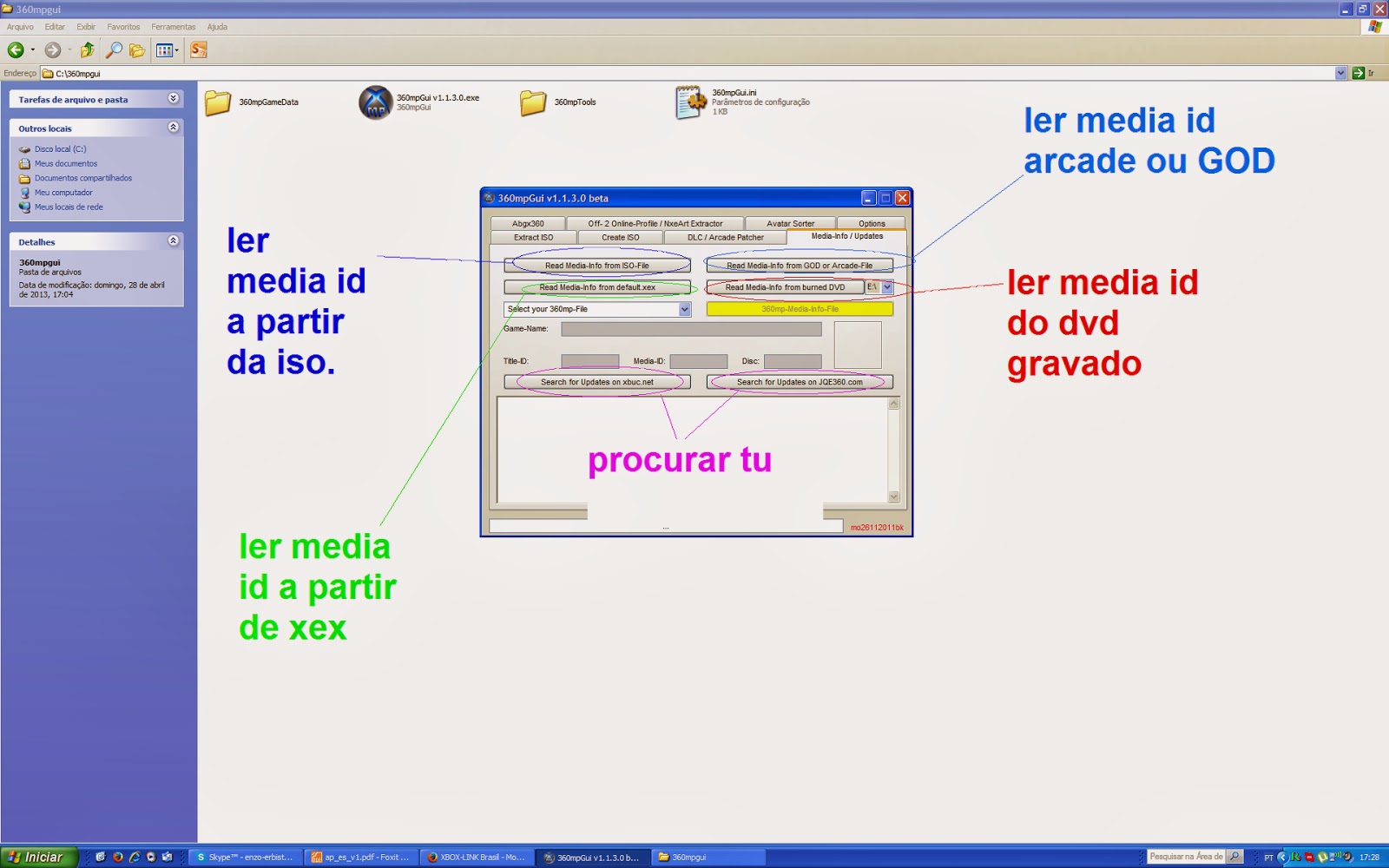Open Ajuda menu

tap(217, 27)
